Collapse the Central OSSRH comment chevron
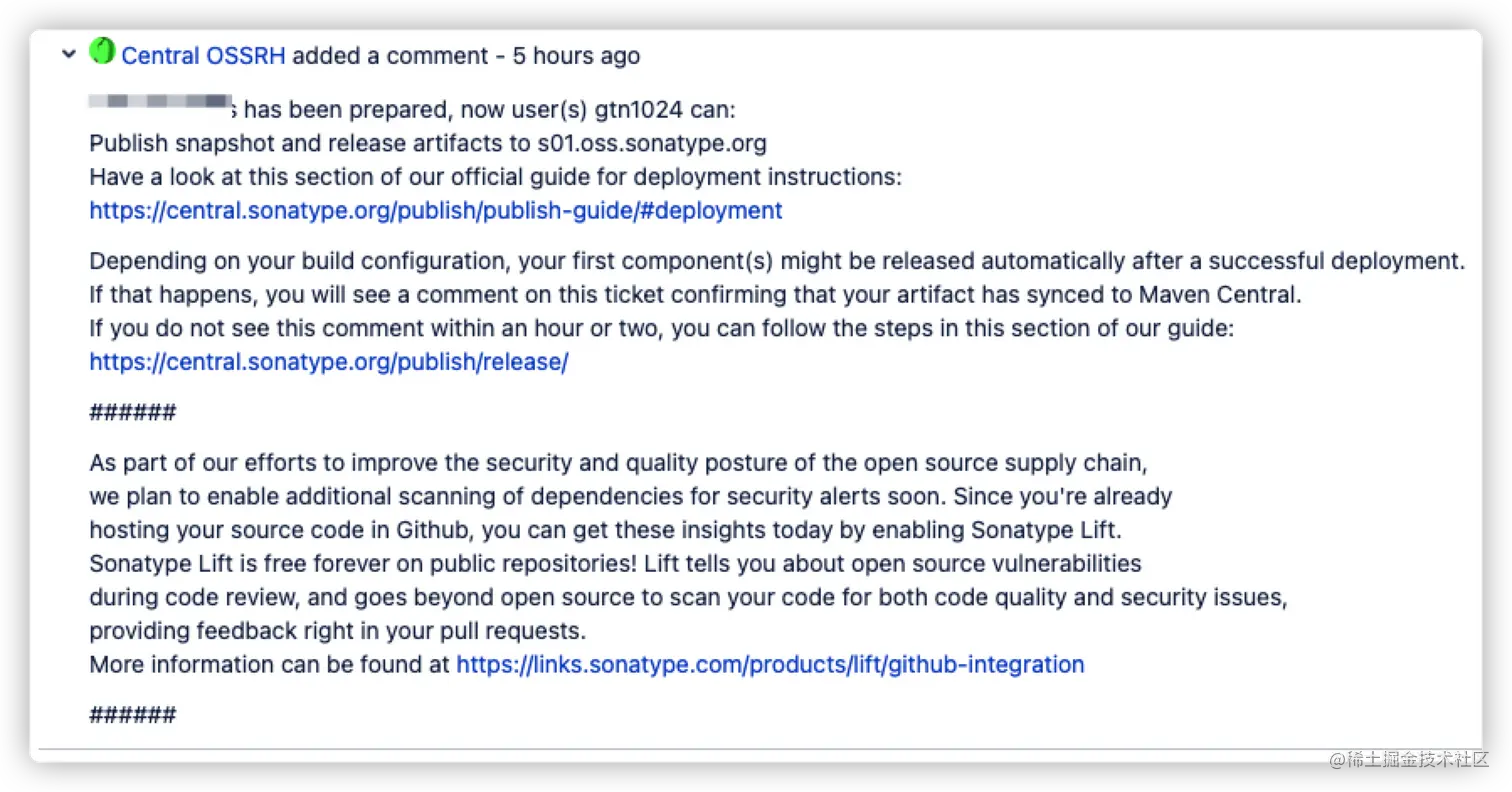This screenshot has height=792, width=1512. tap(68, 54)
